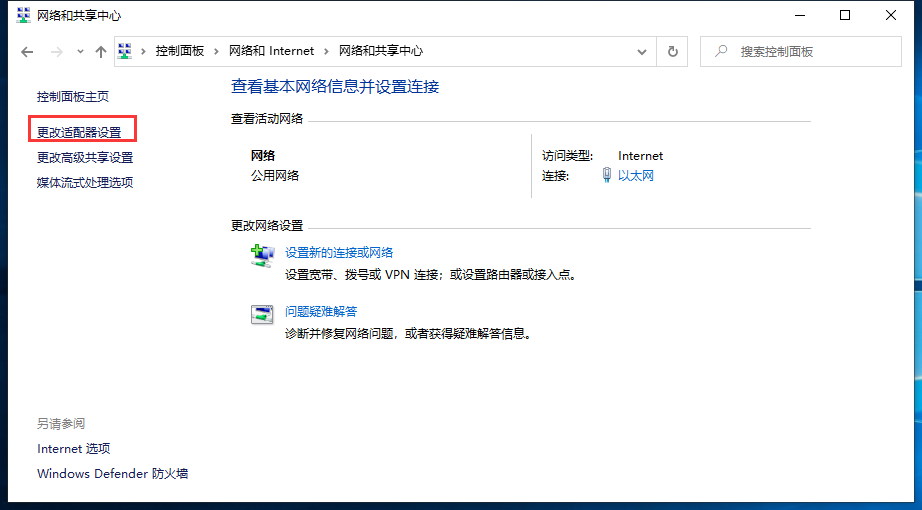Navigate to 网络和 Internet in the breadcrumb
This screenshot has width=922, height=510.
(x=271, y=51)
